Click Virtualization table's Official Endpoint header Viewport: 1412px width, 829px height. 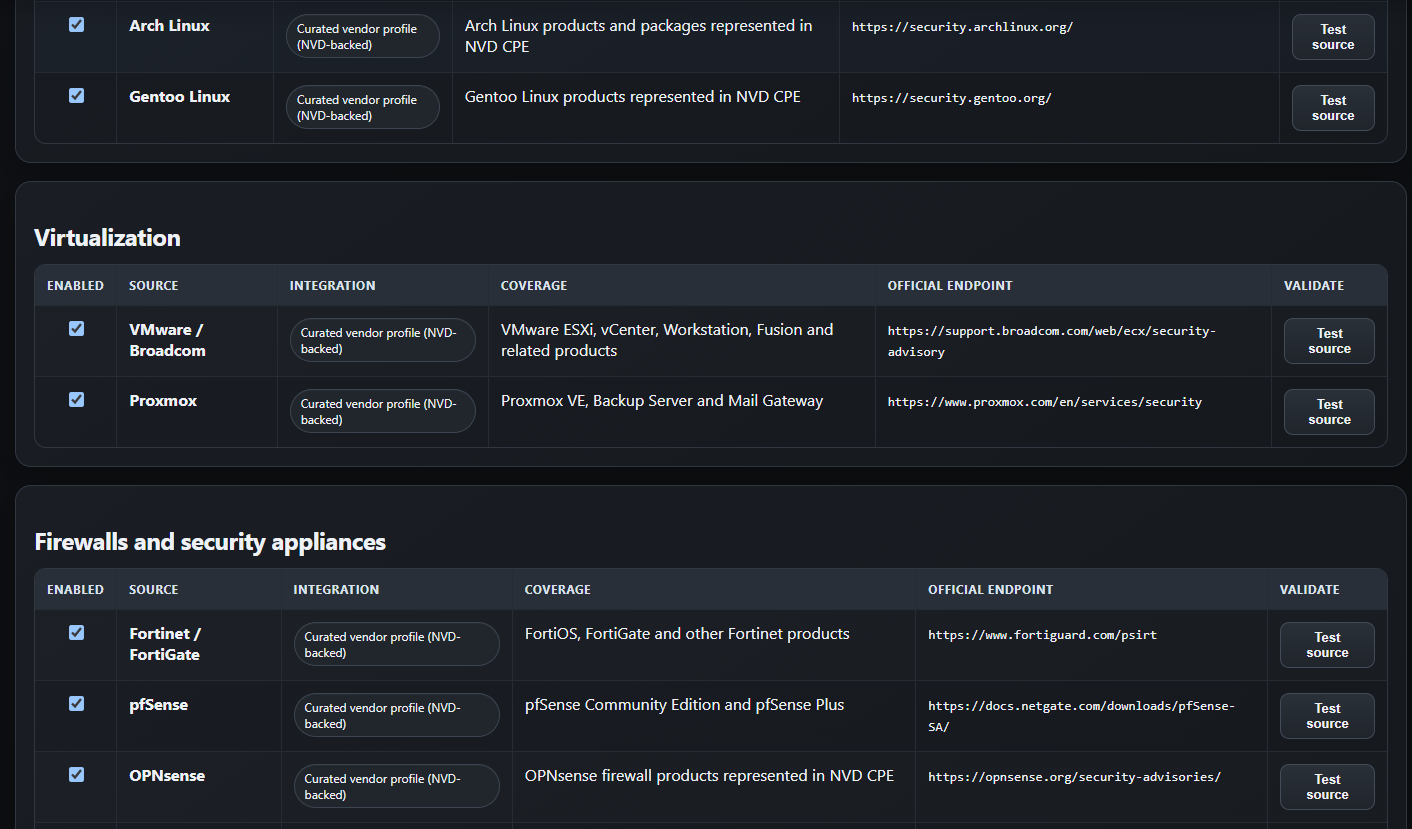(x=950, y=286)
